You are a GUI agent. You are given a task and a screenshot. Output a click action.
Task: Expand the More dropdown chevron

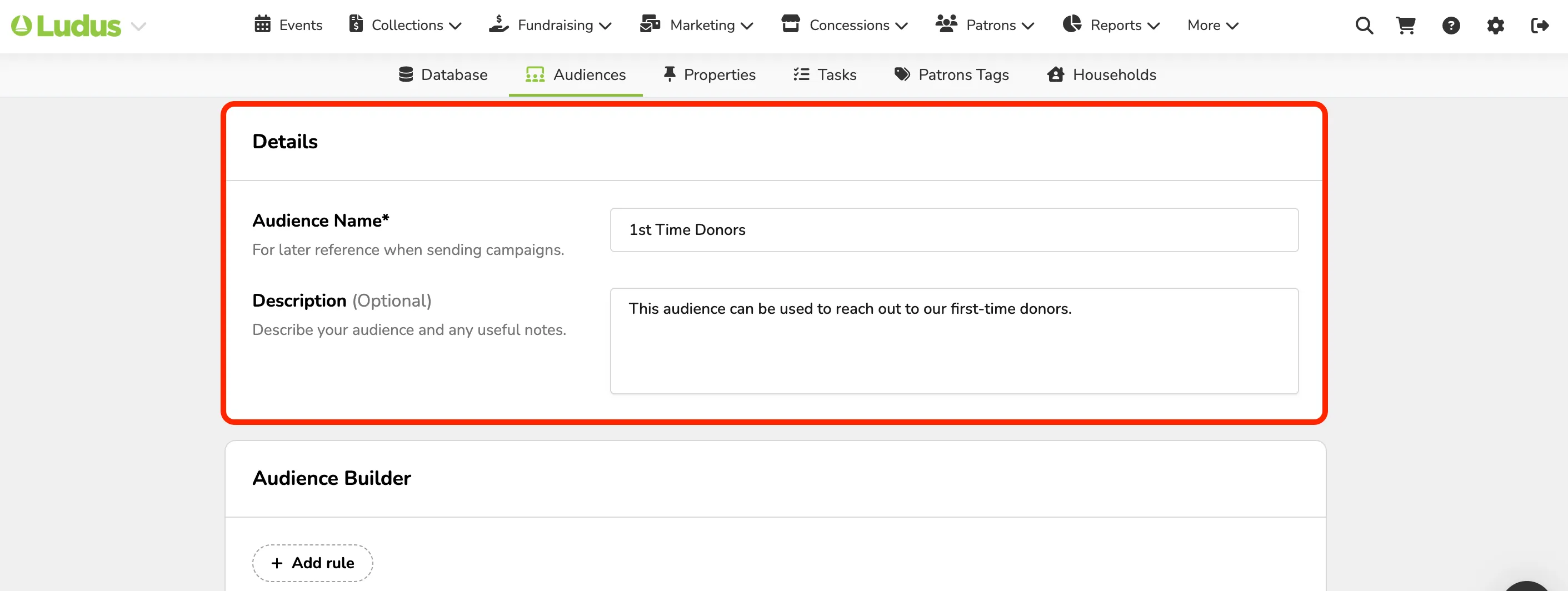point(1232,26)
